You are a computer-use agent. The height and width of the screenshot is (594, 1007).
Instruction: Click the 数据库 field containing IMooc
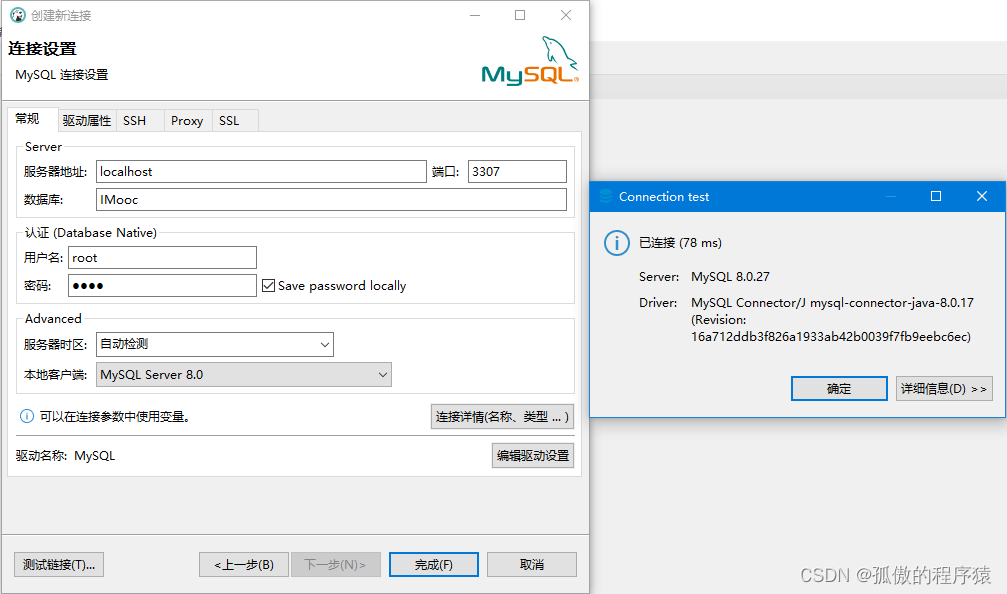pyautogui.click(x=331, y=200)
